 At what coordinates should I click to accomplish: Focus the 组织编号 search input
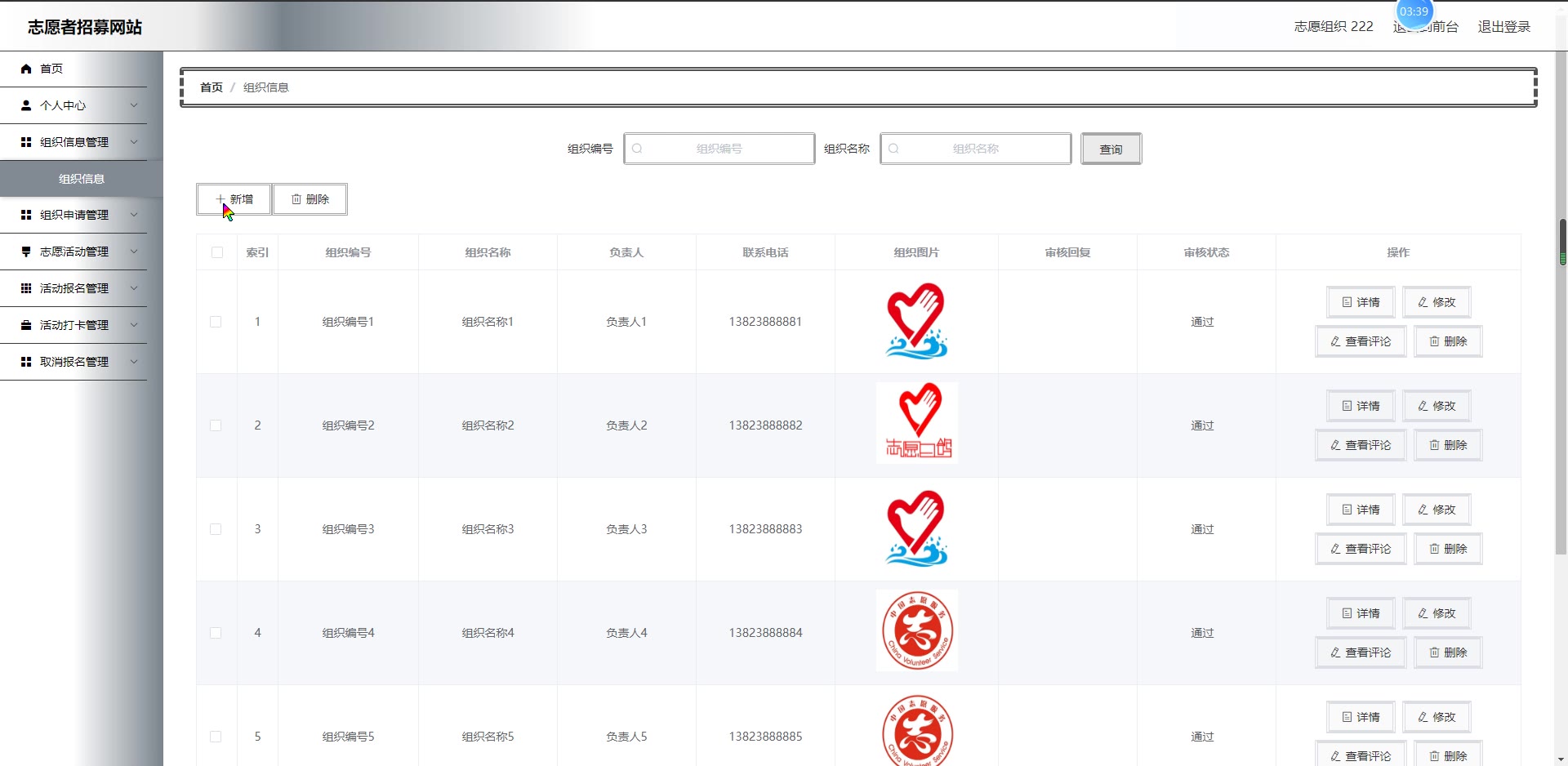pos(719,149)
